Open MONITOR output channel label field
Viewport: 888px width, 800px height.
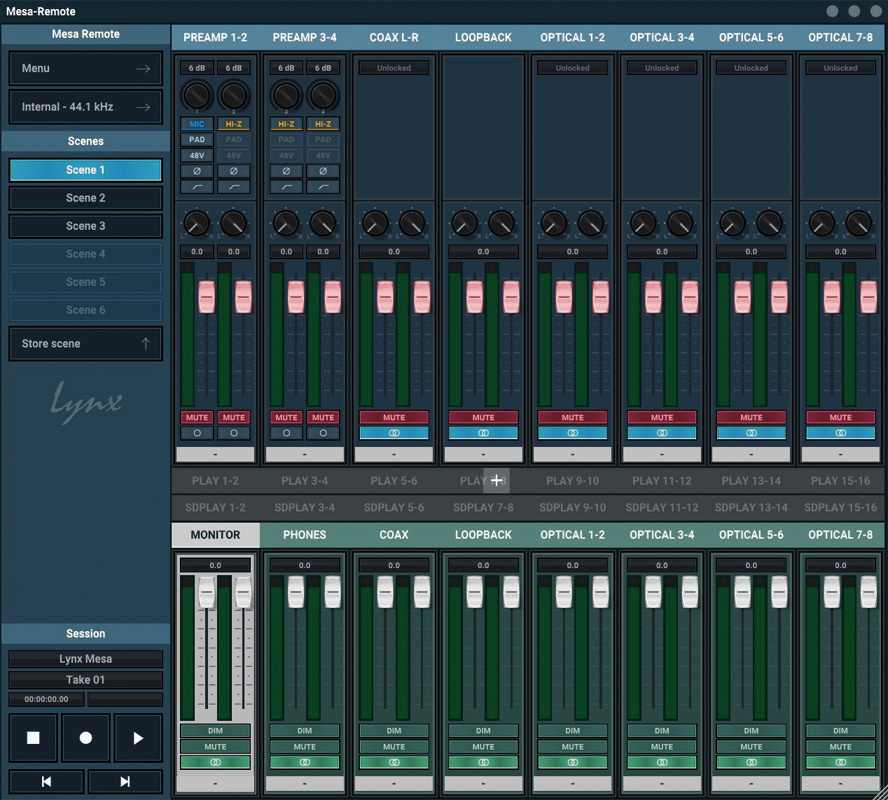(x=215, y=784)
